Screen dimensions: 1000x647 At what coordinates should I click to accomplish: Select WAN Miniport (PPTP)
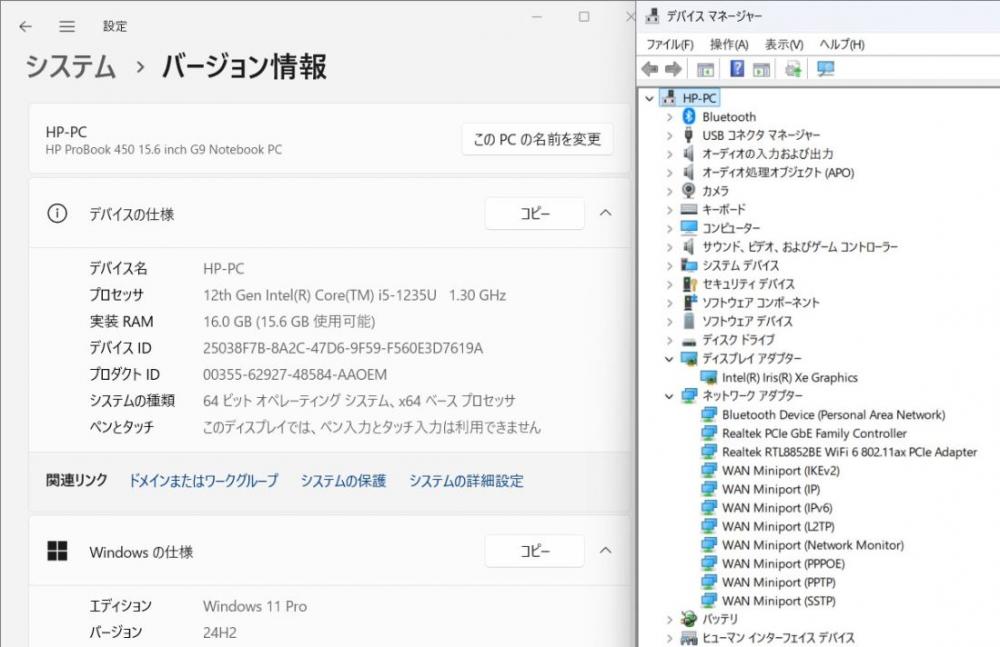778,582
